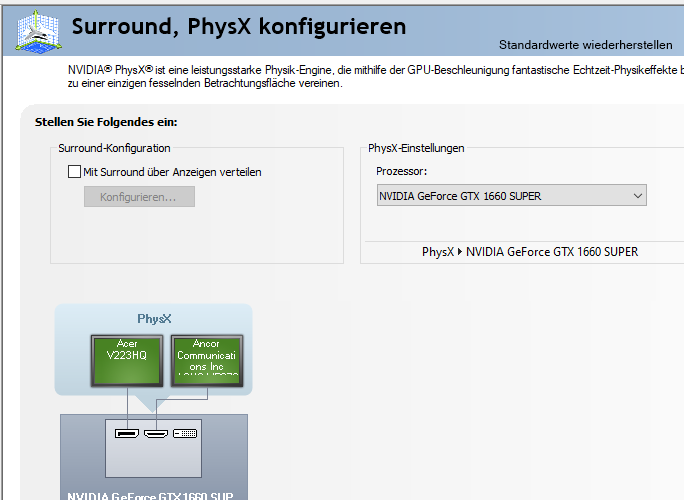
Task: Enable Mit Surround über Anzeigen verteilen checkbox
Action: (74, 171)
